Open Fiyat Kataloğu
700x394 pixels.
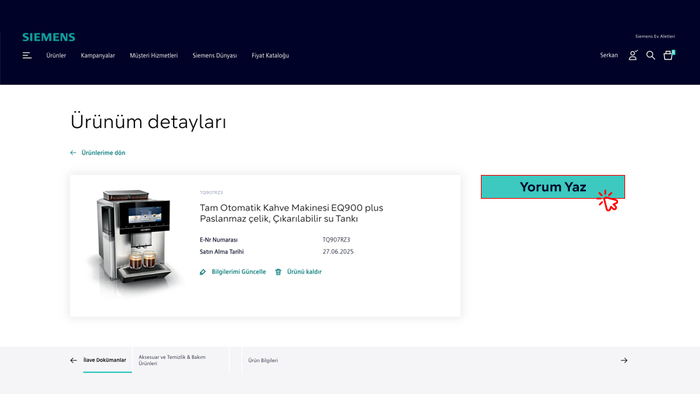pos(270,55)
